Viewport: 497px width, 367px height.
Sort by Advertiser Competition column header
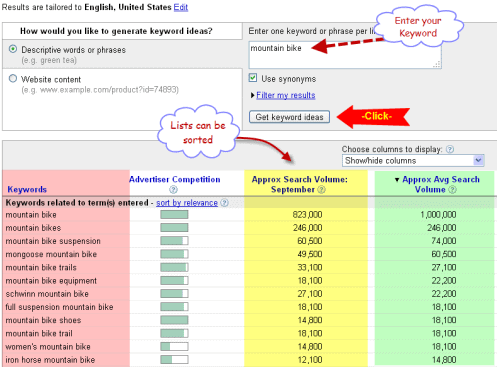[175, 179]
